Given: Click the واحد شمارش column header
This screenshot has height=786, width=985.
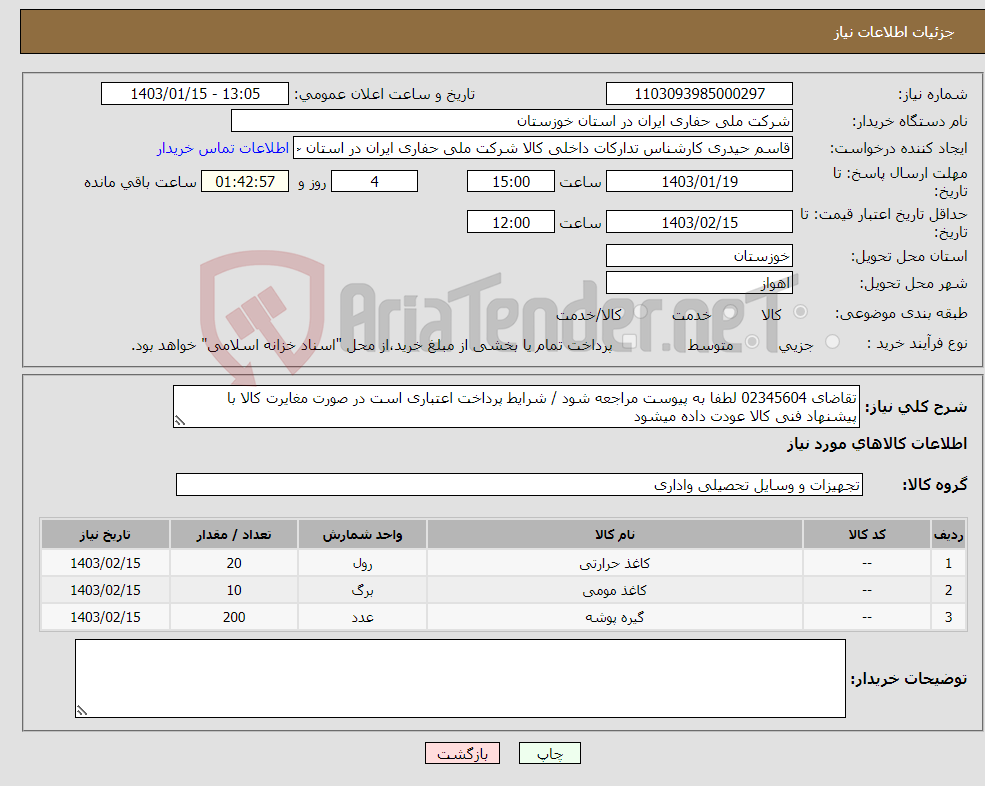Looking at the screenshot, I should (x=362, y=535).
